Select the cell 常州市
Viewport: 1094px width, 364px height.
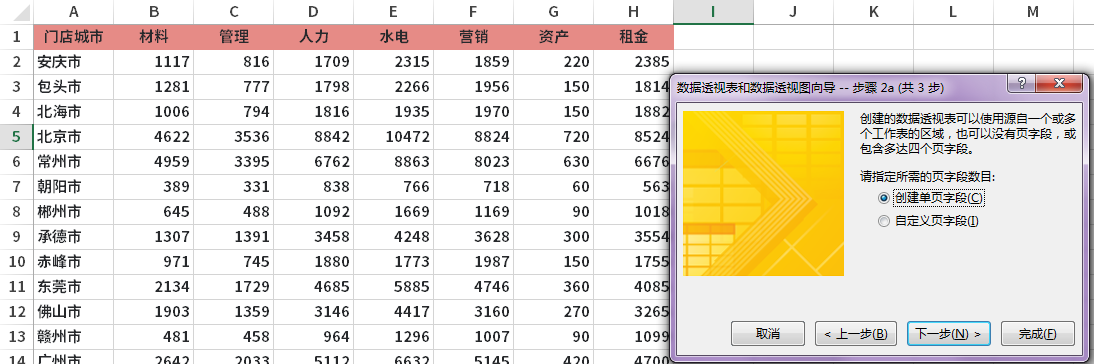[74, 162]
